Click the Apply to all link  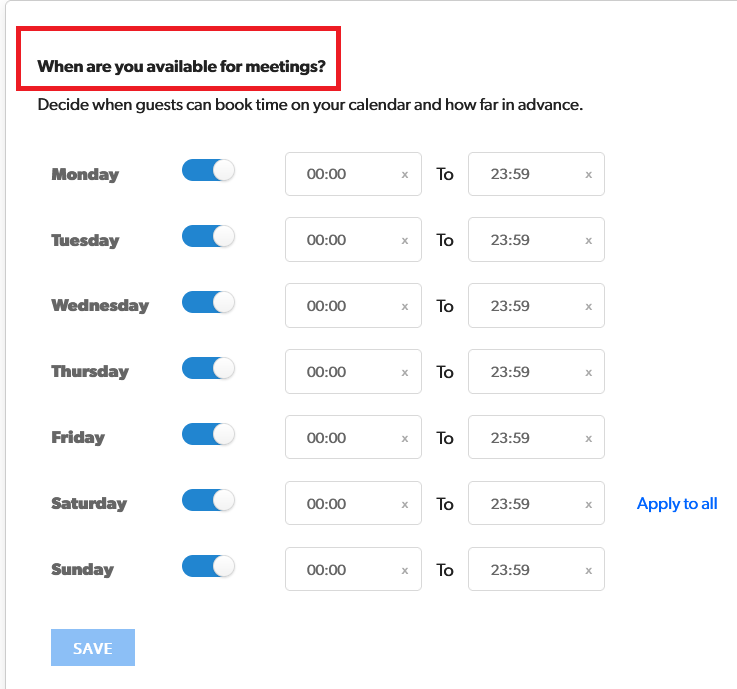pos(677,504)
